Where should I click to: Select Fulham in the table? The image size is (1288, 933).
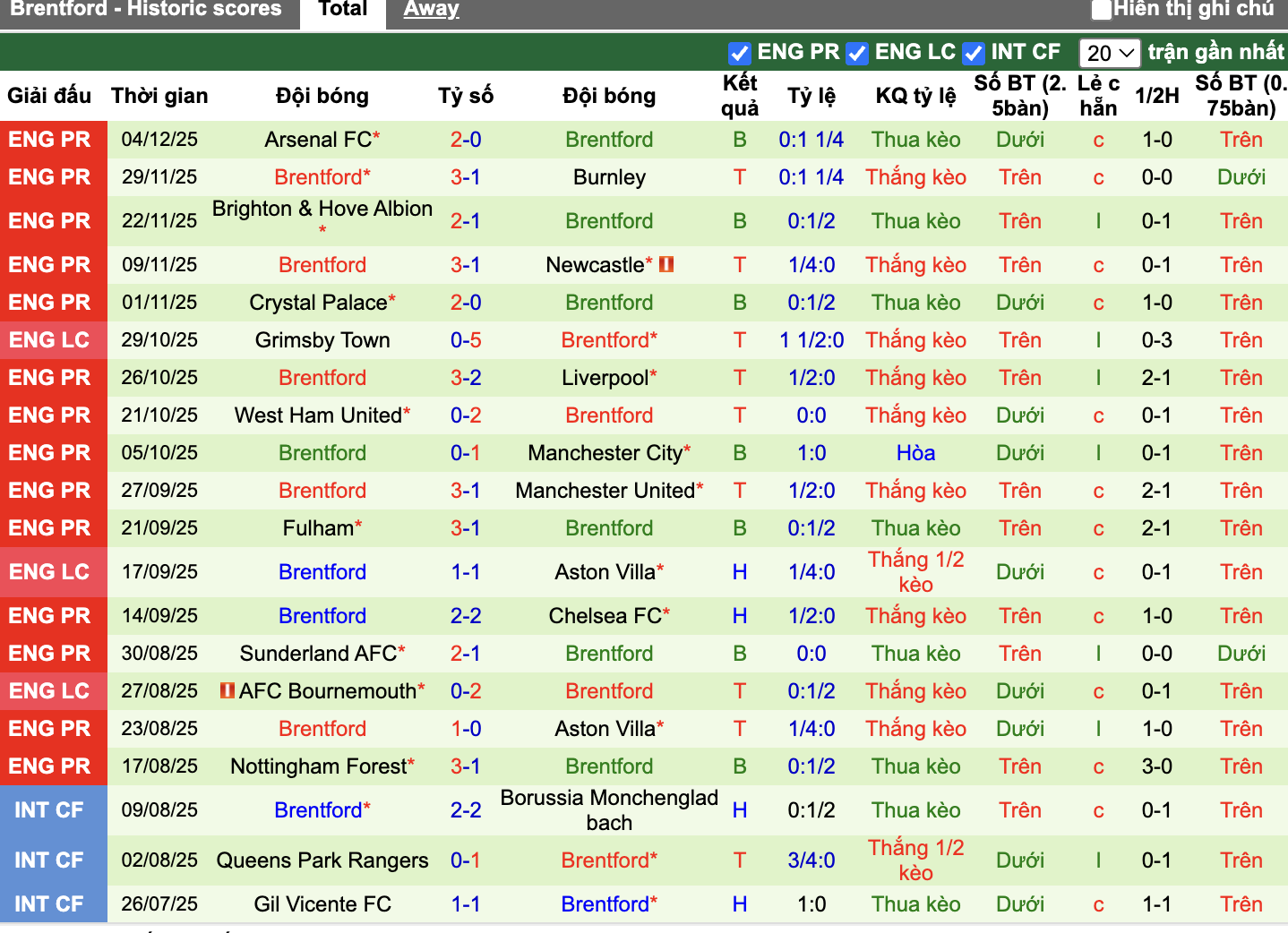tap(318, 528)
